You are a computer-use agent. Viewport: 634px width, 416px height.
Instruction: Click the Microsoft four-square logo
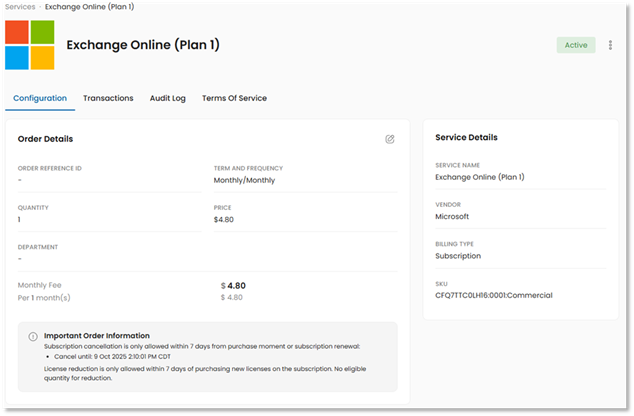pyautogui.click(x=30, y=45)
